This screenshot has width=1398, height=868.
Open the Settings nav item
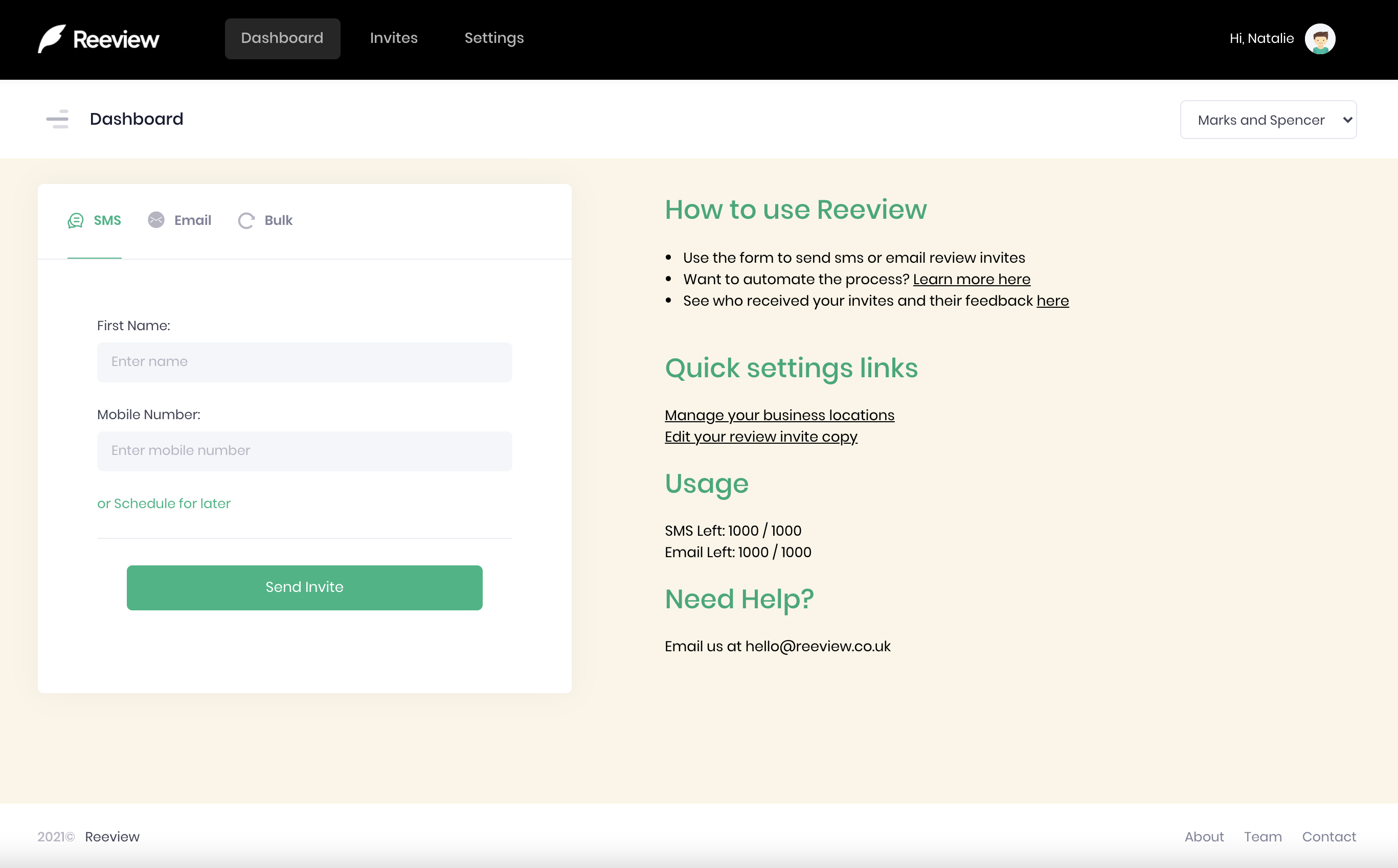click(494, 38)
